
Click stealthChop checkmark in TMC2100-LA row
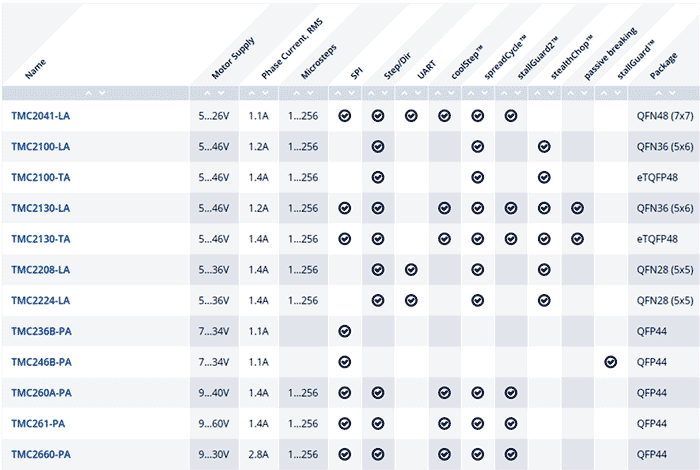[x=544, y=147]
